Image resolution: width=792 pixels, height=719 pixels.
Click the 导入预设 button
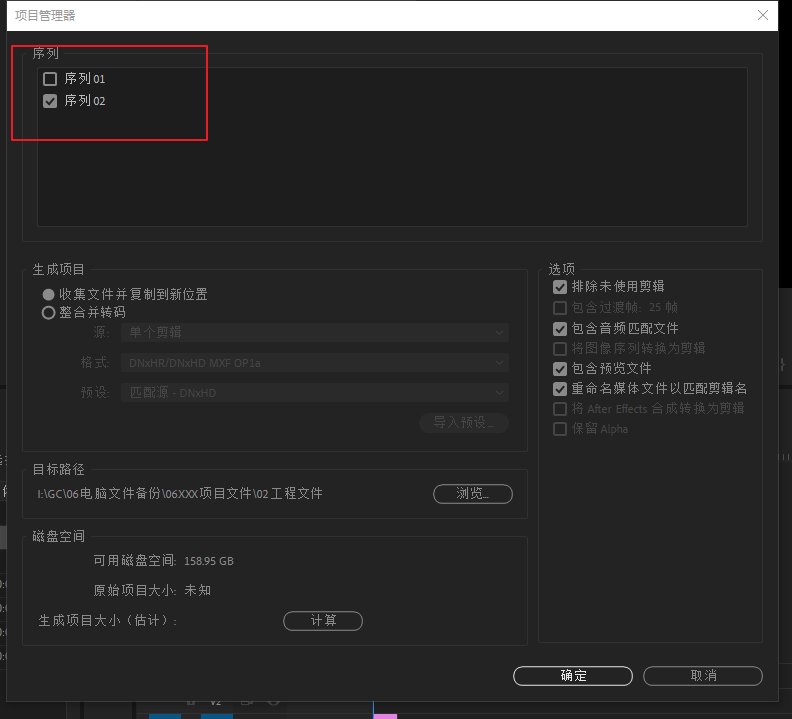pos(464,423)
